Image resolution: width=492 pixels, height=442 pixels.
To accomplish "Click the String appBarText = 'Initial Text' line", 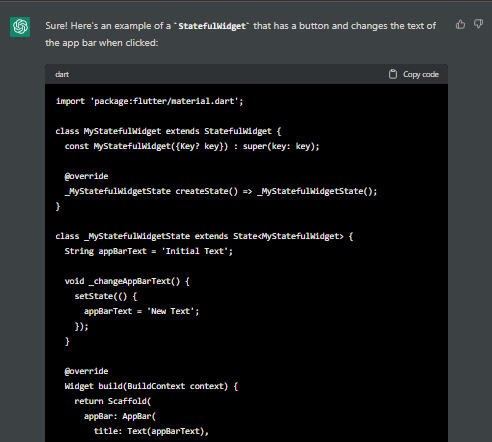I will point(149,251).
